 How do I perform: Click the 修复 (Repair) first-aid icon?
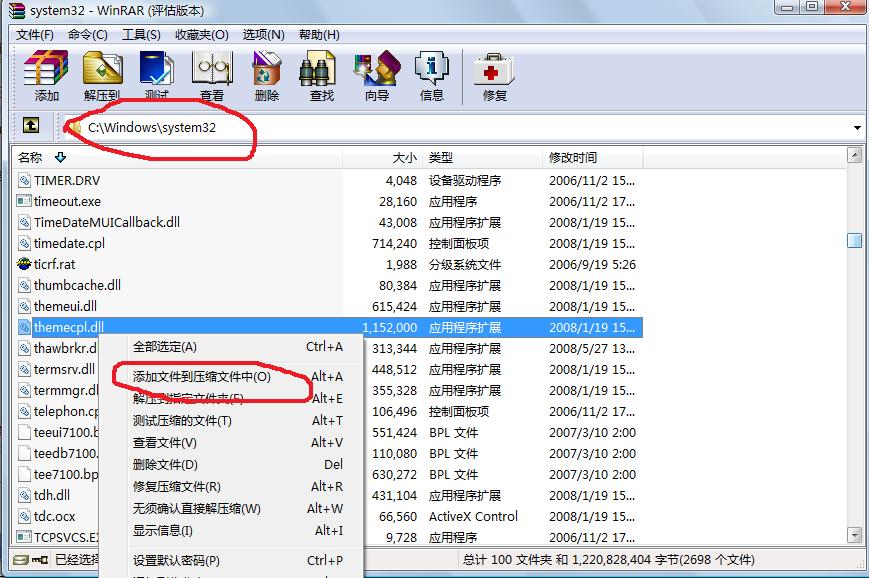pyautogui.click(x=494, y=69)
